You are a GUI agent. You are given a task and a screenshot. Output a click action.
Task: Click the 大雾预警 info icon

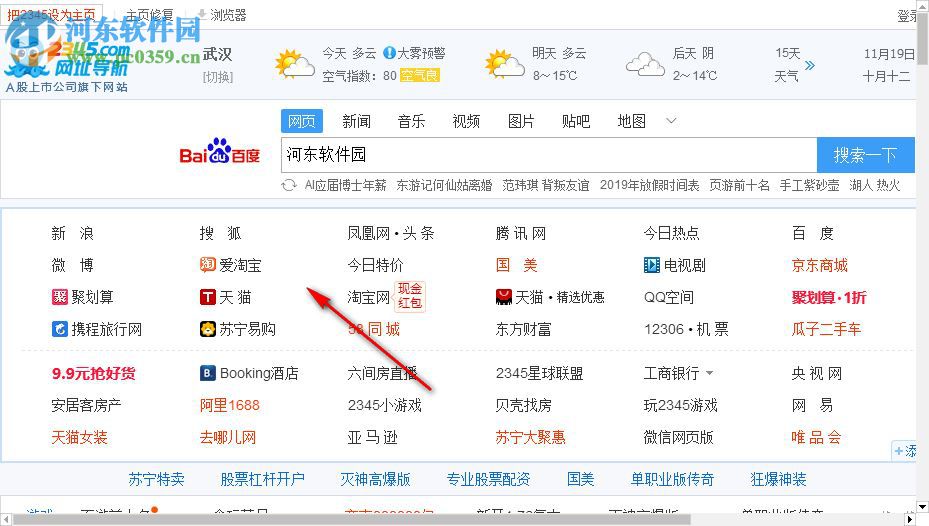tap(389, 53)
